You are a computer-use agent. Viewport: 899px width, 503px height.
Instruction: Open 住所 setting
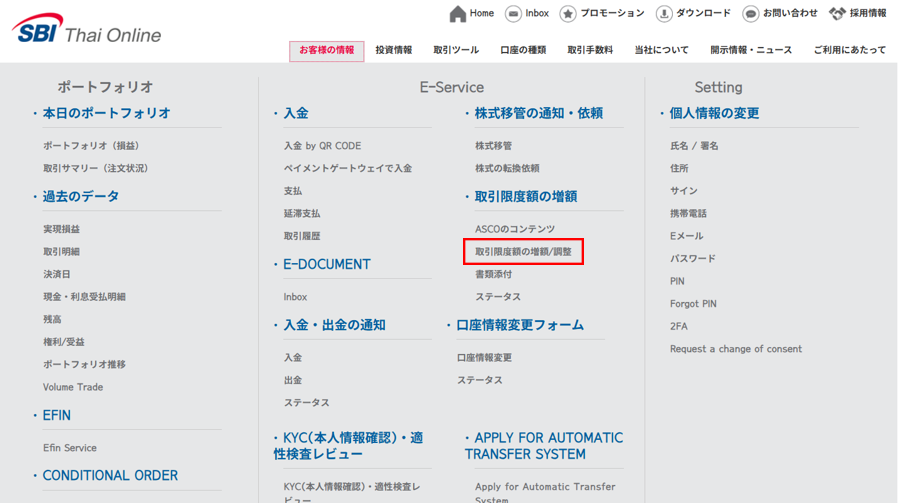[679, 168]
